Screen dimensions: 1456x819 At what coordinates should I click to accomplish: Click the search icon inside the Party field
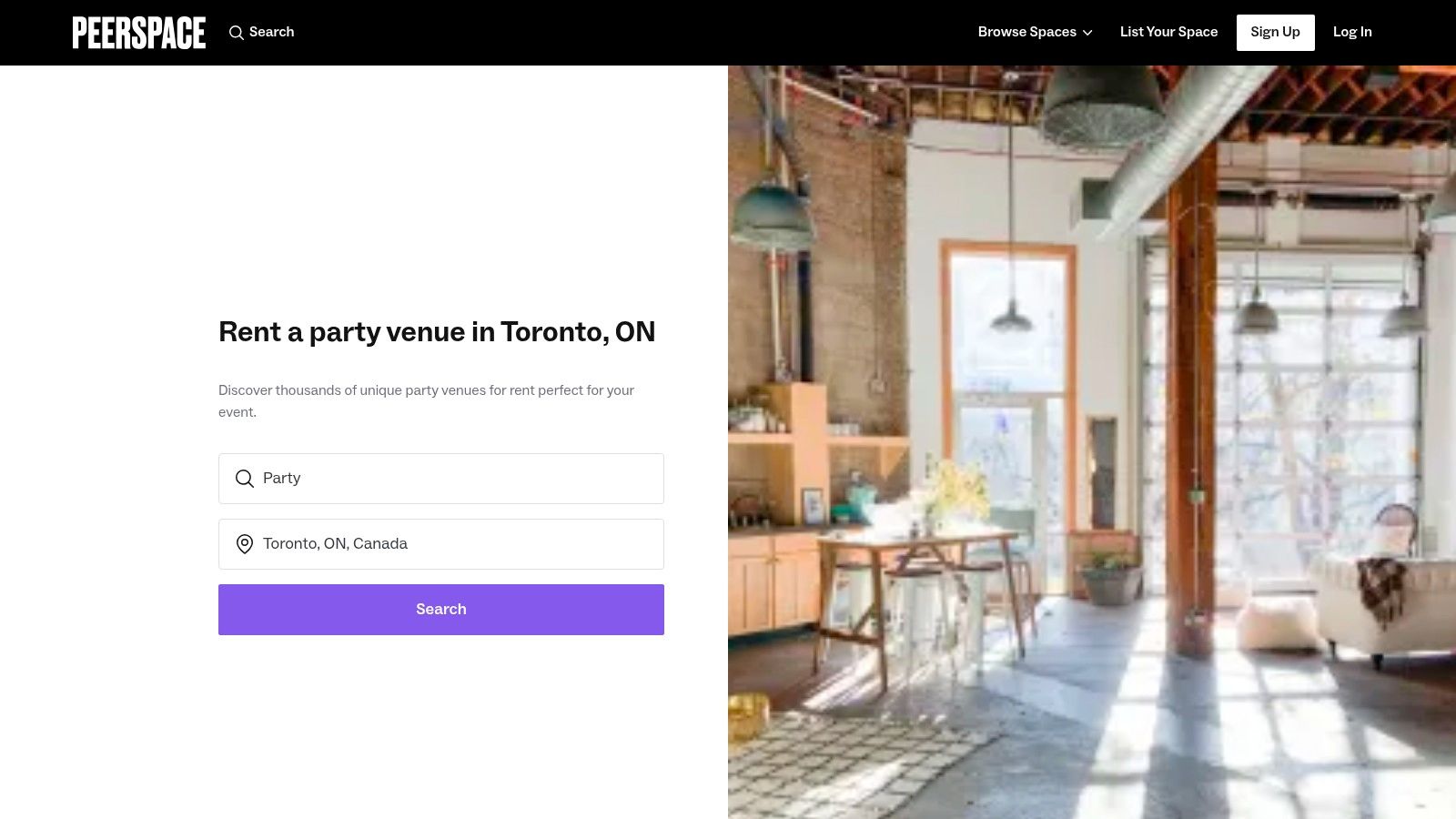(244, 478)
